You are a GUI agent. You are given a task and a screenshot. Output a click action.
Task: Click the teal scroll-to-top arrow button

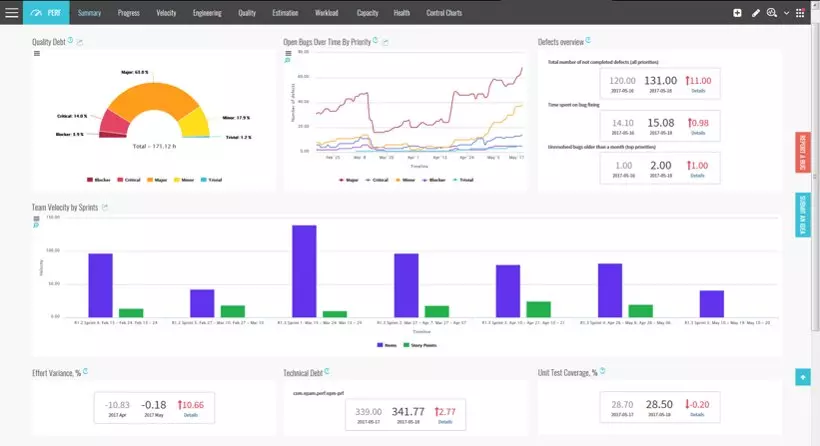(x=803, y=377)
